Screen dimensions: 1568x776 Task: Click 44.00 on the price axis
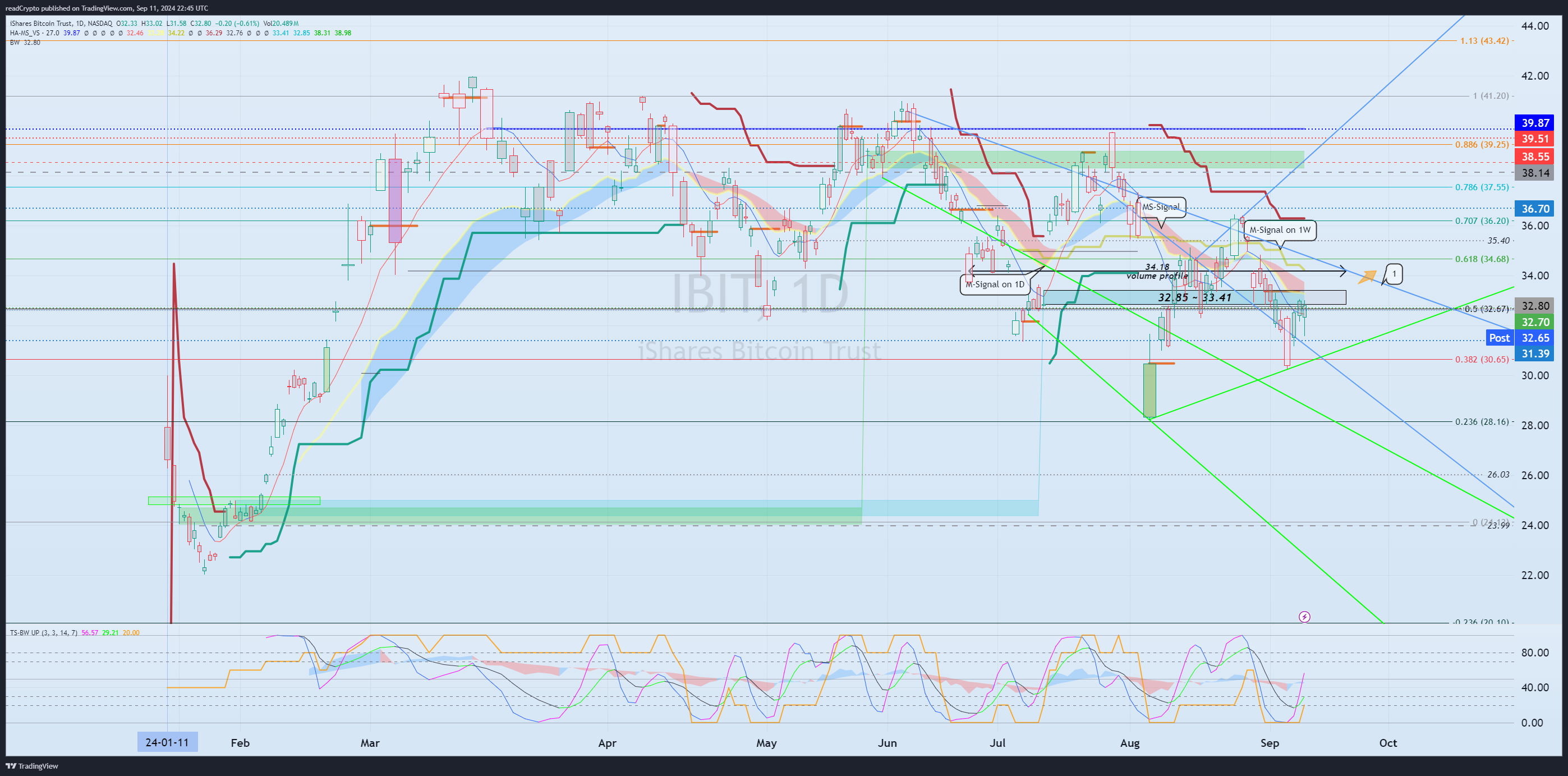(1535, 26)
